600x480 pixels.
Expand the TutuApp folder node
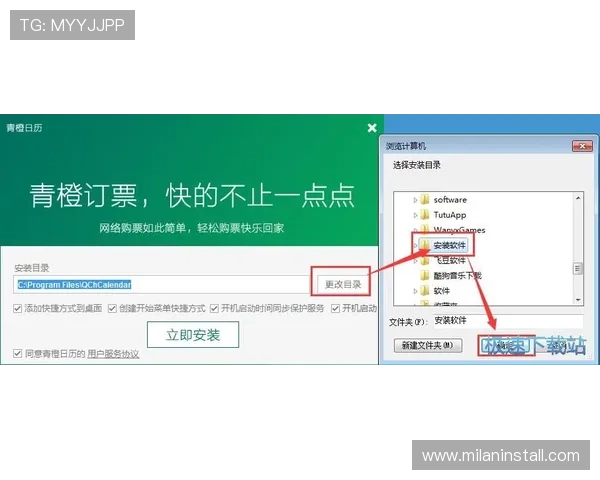pos(415,215)
